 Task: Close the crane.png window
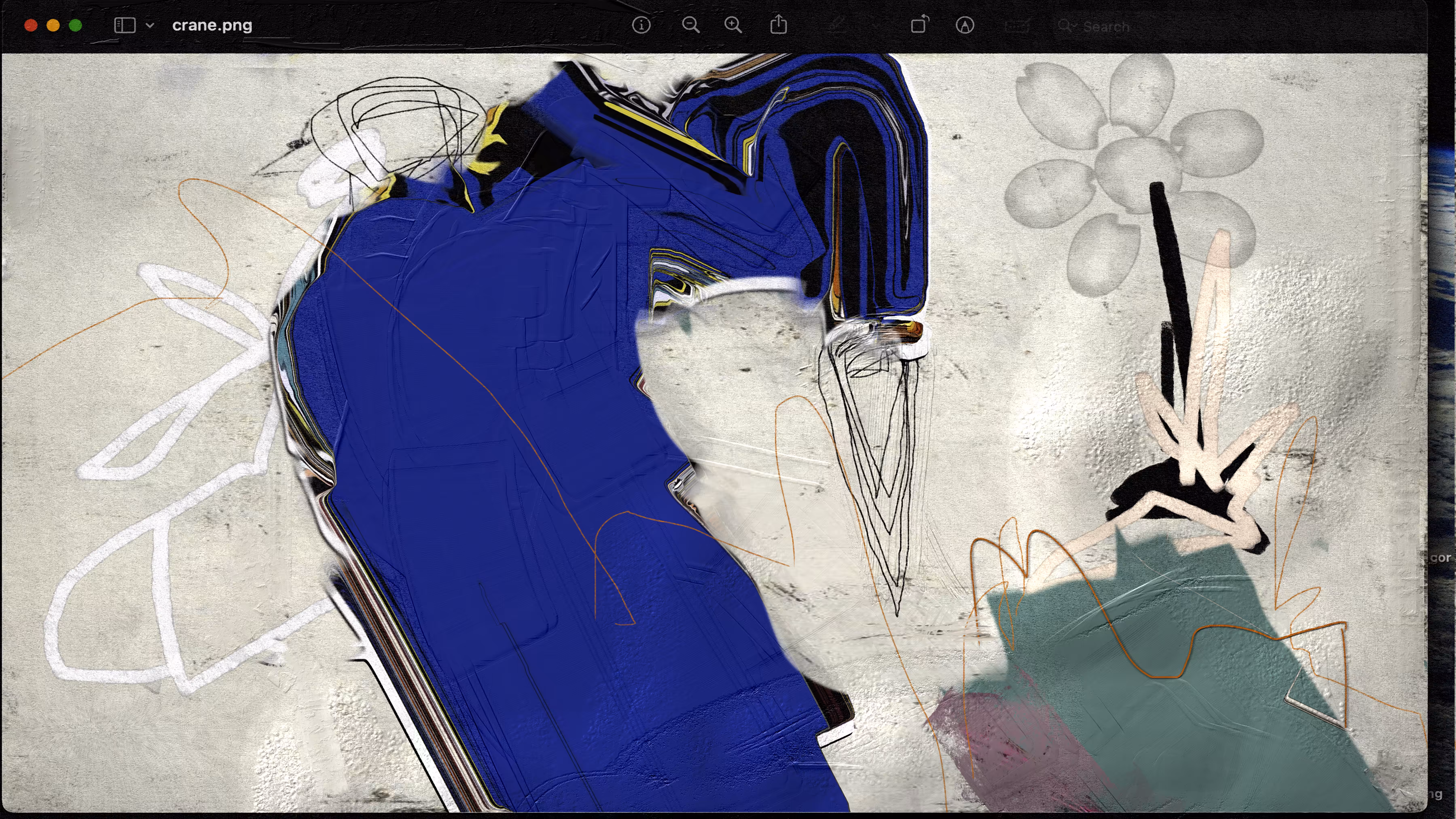coord(31,25)
